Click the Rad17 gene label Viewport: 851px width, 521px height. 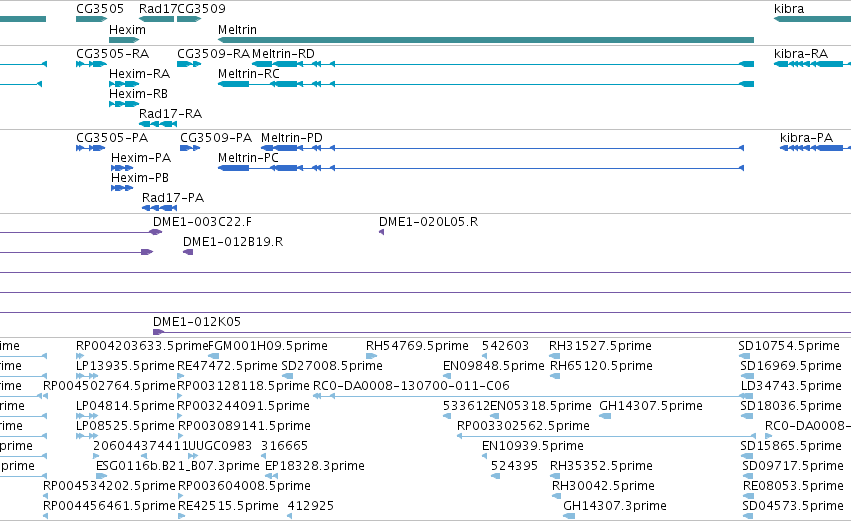[158, 9]
